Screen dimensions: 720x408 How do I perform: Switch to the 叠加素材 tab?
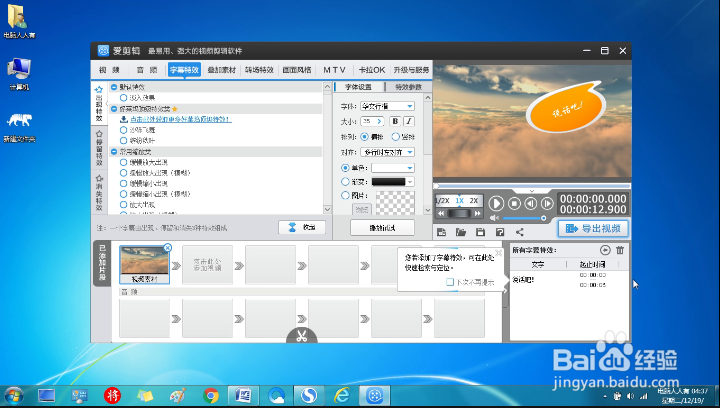click(222, 70)
